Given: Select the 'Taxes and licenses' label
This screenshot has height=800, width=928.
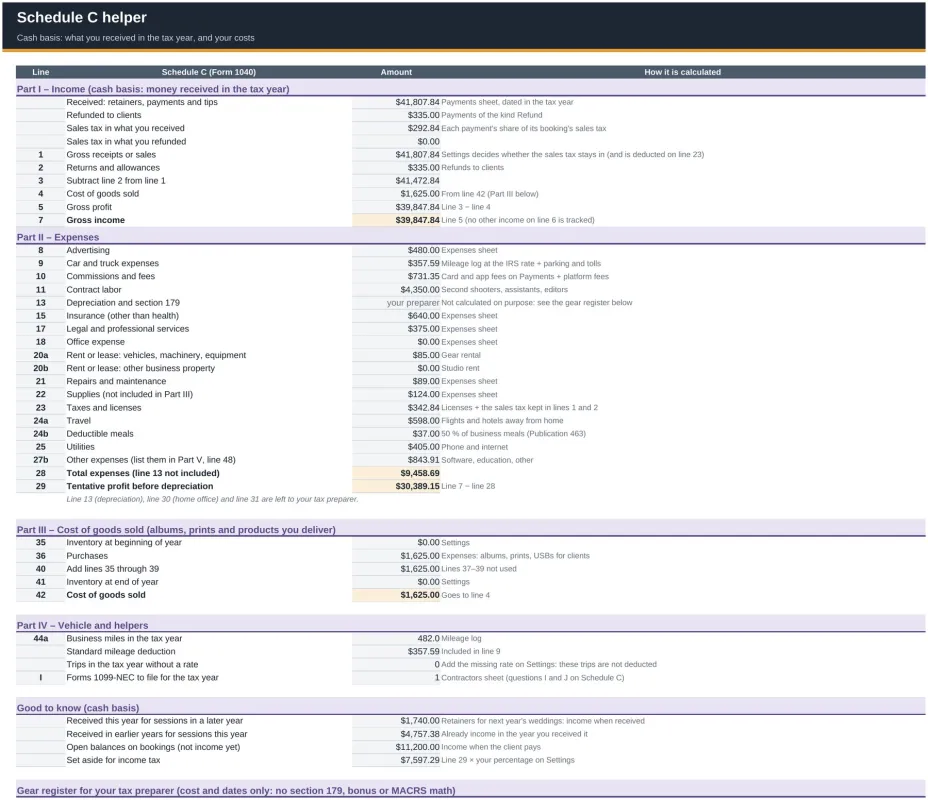Looking at the screenshot, I should click(x=104, y=408).
